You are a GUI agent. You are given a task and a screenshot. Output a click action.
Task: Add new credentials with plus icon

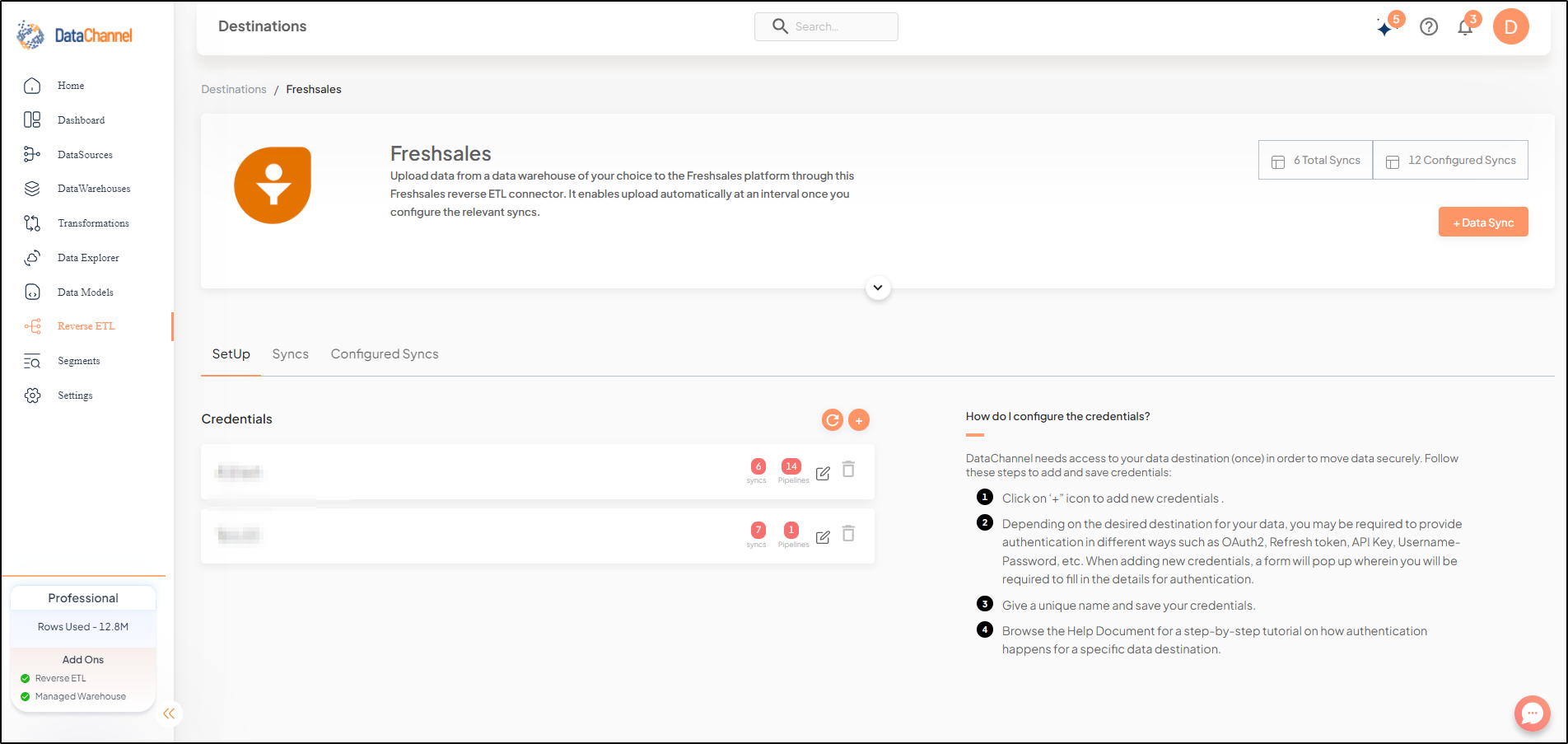(859, 420)
